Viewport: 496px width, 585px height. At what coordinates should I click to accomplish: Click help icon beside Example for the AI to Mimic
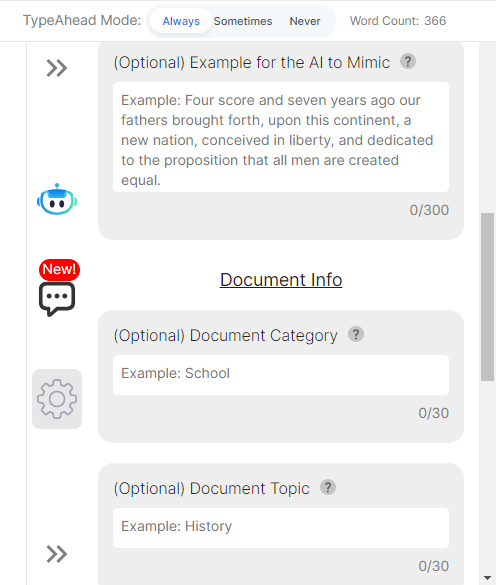(x=408, y=61)
